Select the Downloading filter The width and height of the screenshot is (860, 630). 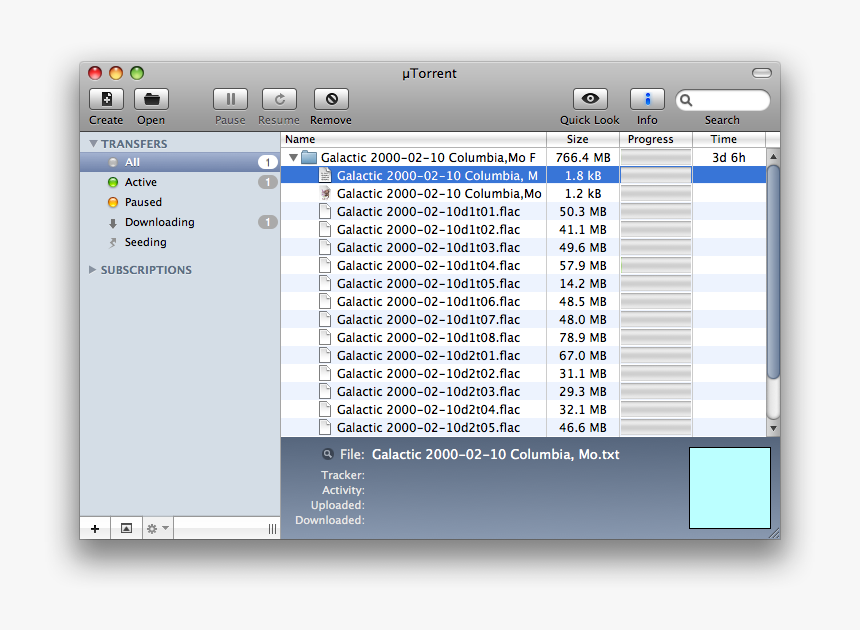180,222
